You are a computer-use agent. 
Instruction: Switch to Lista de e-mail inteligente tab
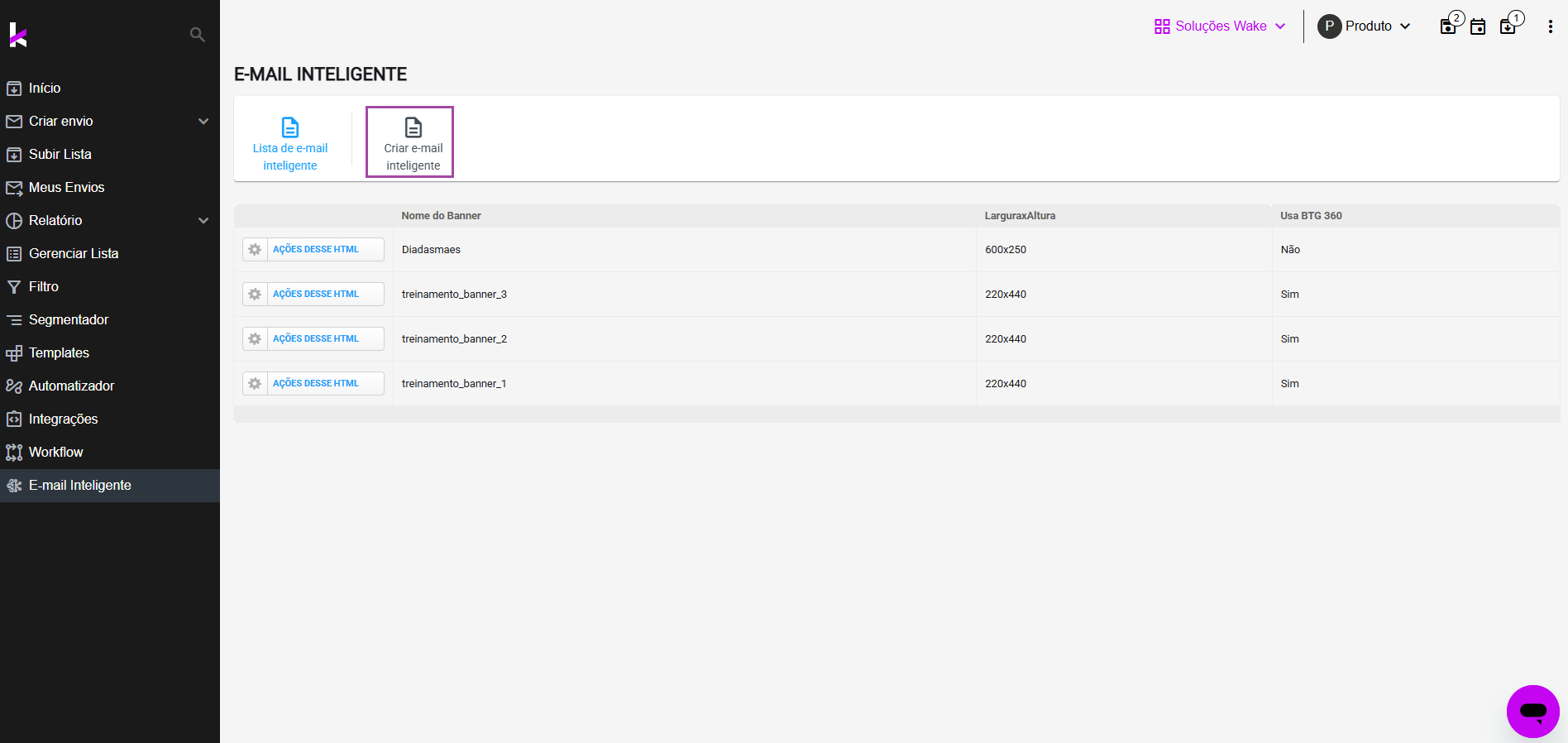tap(290, 142)
